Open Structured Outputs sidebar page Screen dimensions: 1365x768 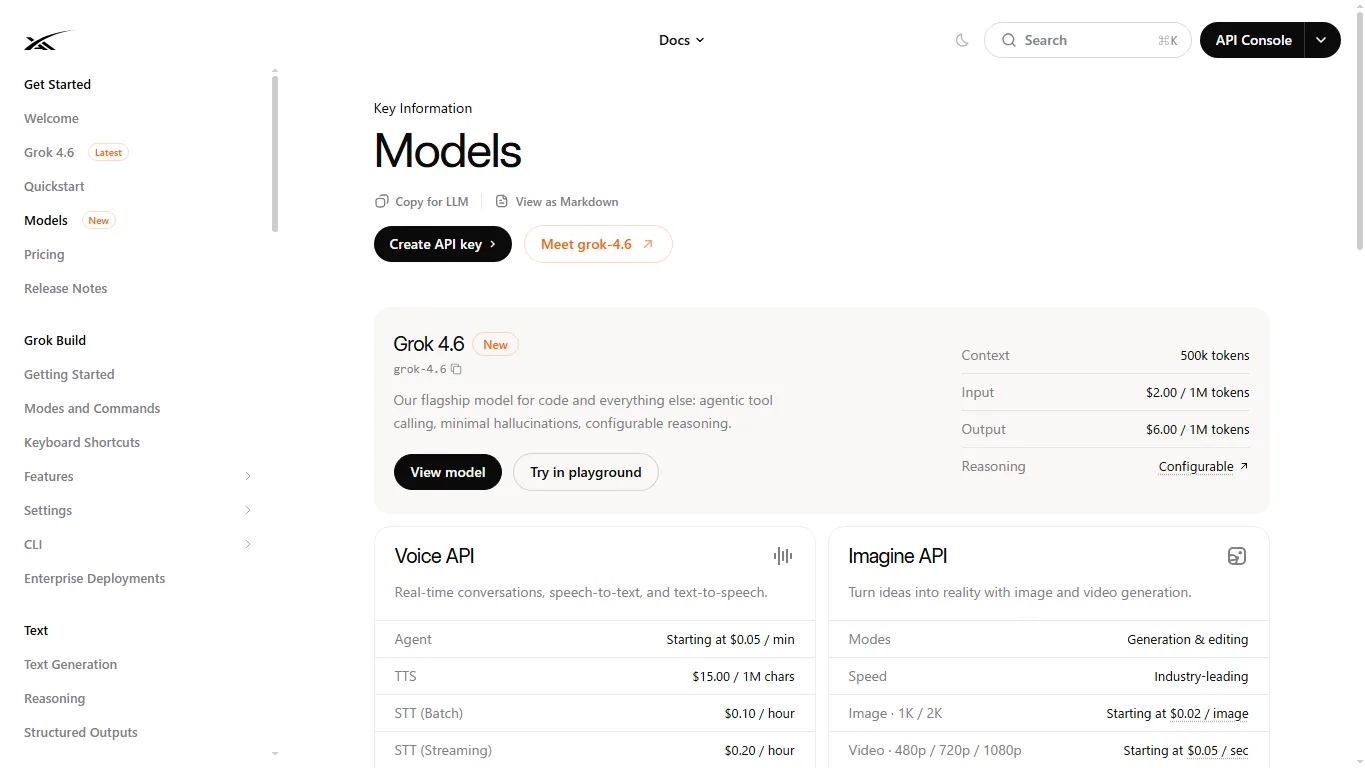point(81,732)
